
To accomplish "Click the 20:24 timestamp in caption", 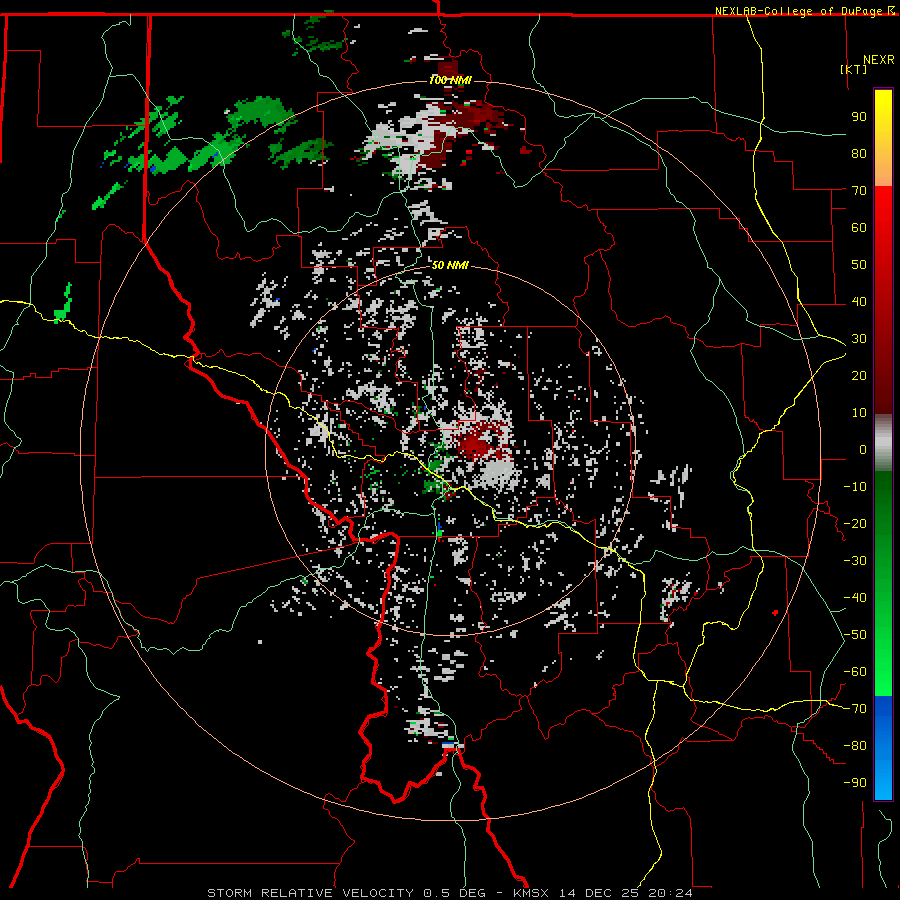I will click(670, 893).
